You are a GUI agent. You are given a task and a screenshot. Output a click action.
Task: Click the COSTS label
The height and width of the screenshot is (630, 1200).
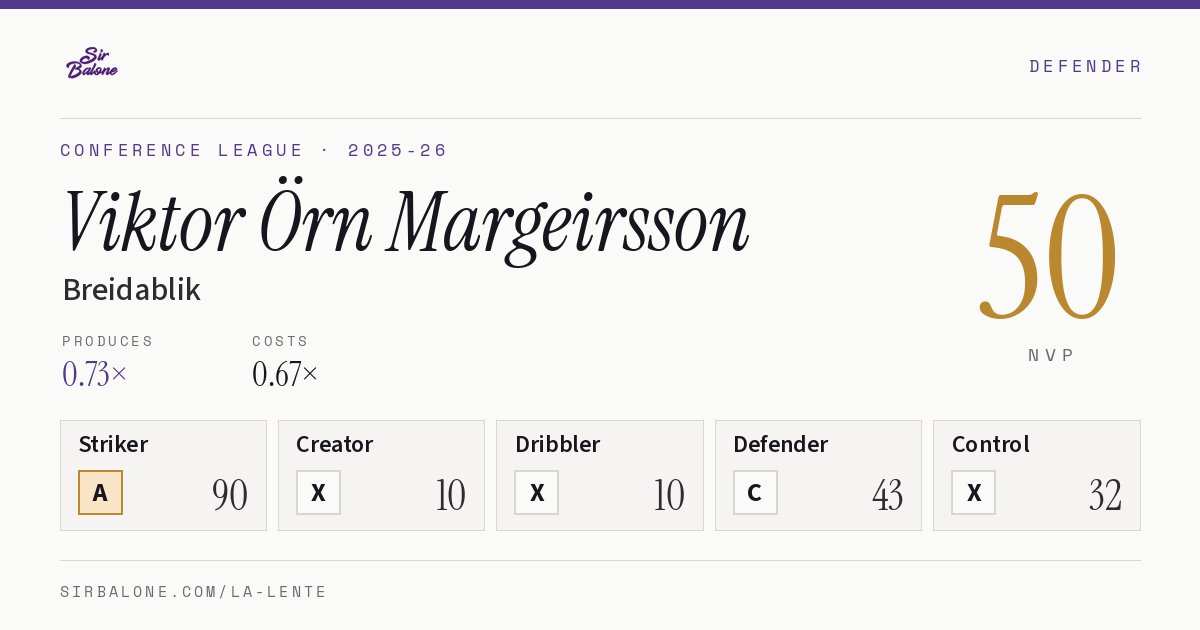coord(281,341)
